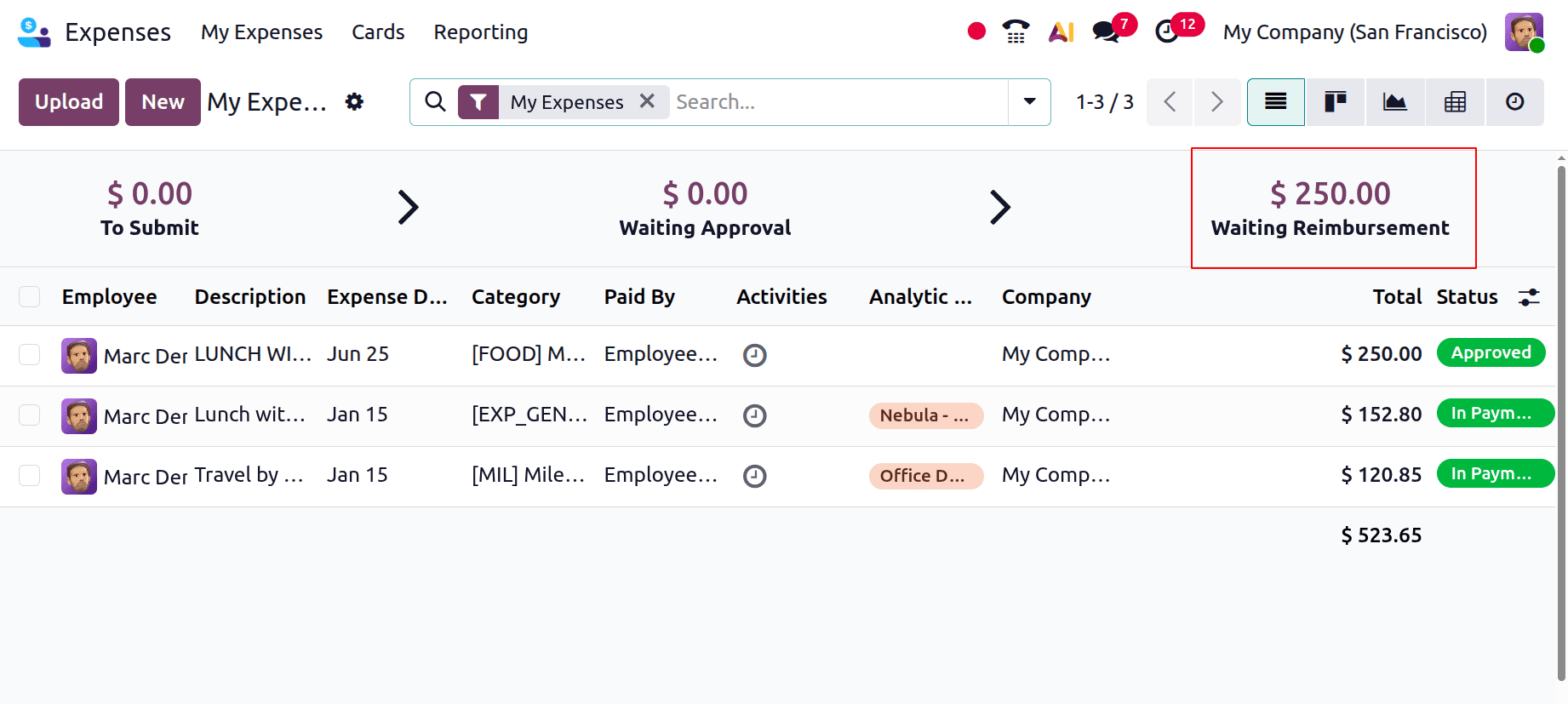Click the Nebula analytic tag

926,415
